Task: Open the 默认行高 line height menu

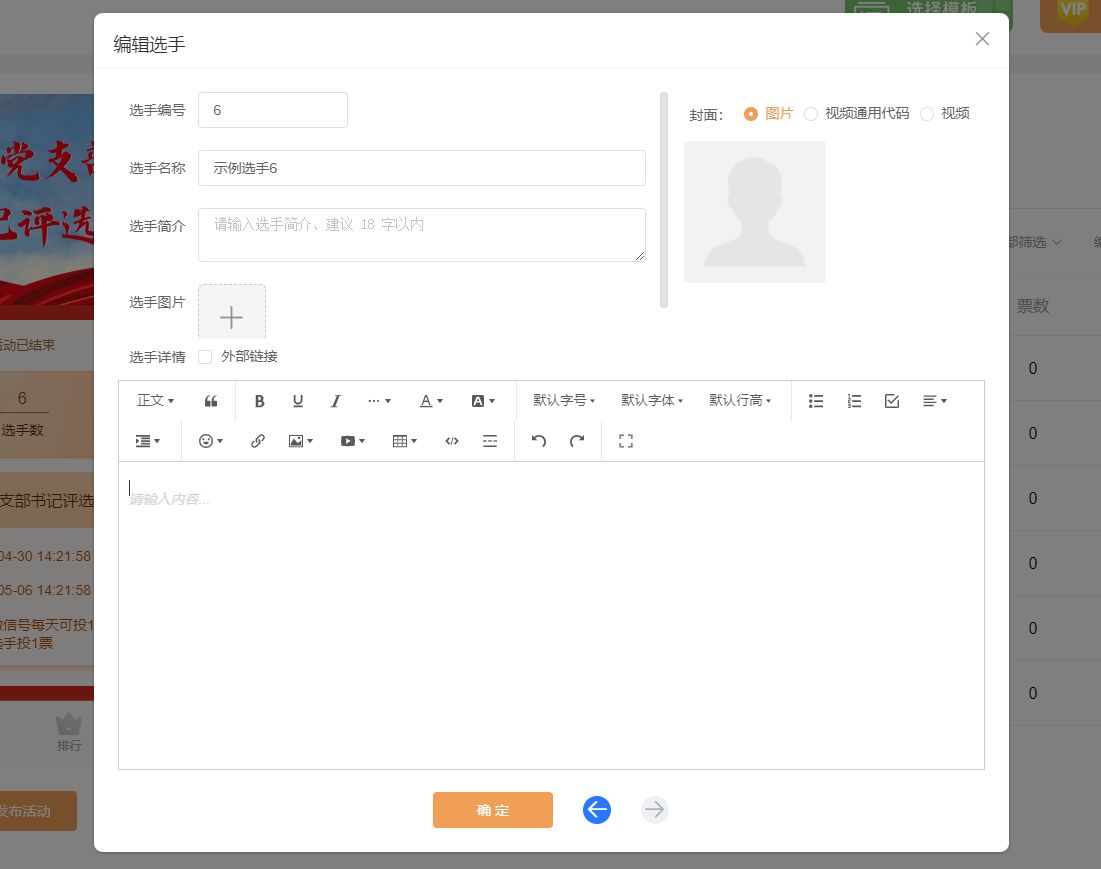Action: tap(740, 401)
